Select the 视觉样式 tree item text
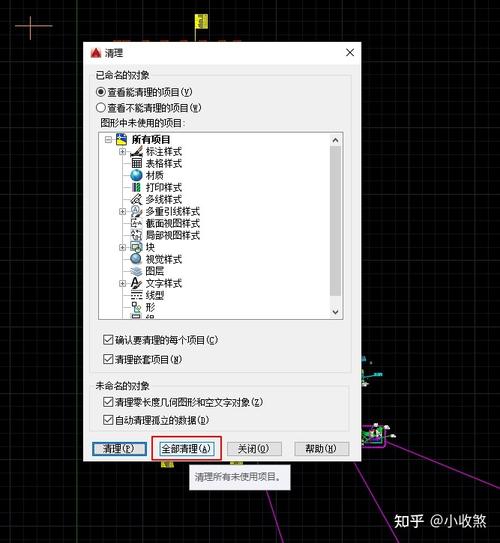This screenshot has width=500, height=543. 164,259
